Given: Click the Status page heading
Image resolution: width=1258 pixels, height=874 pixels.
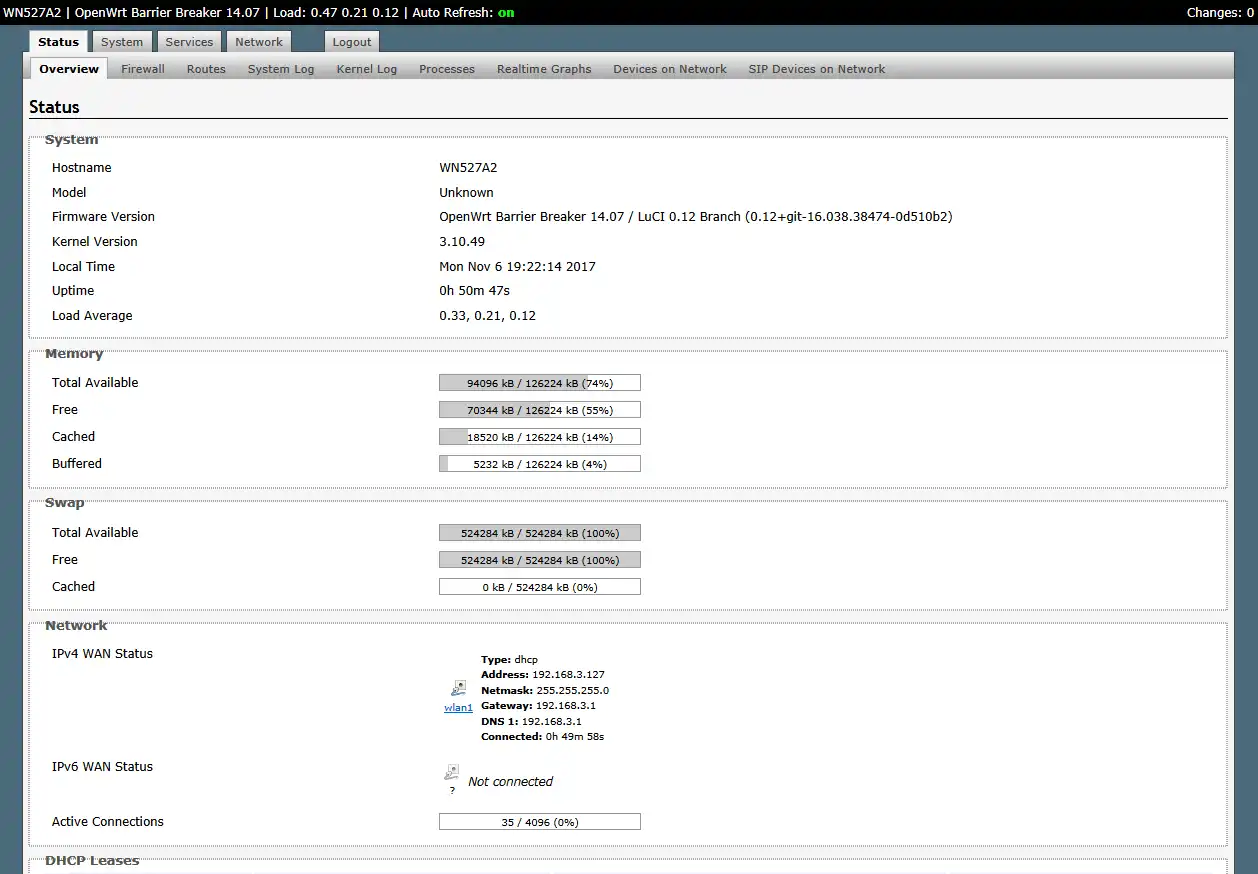Looking at the screenshot, I should pos(54,107).
